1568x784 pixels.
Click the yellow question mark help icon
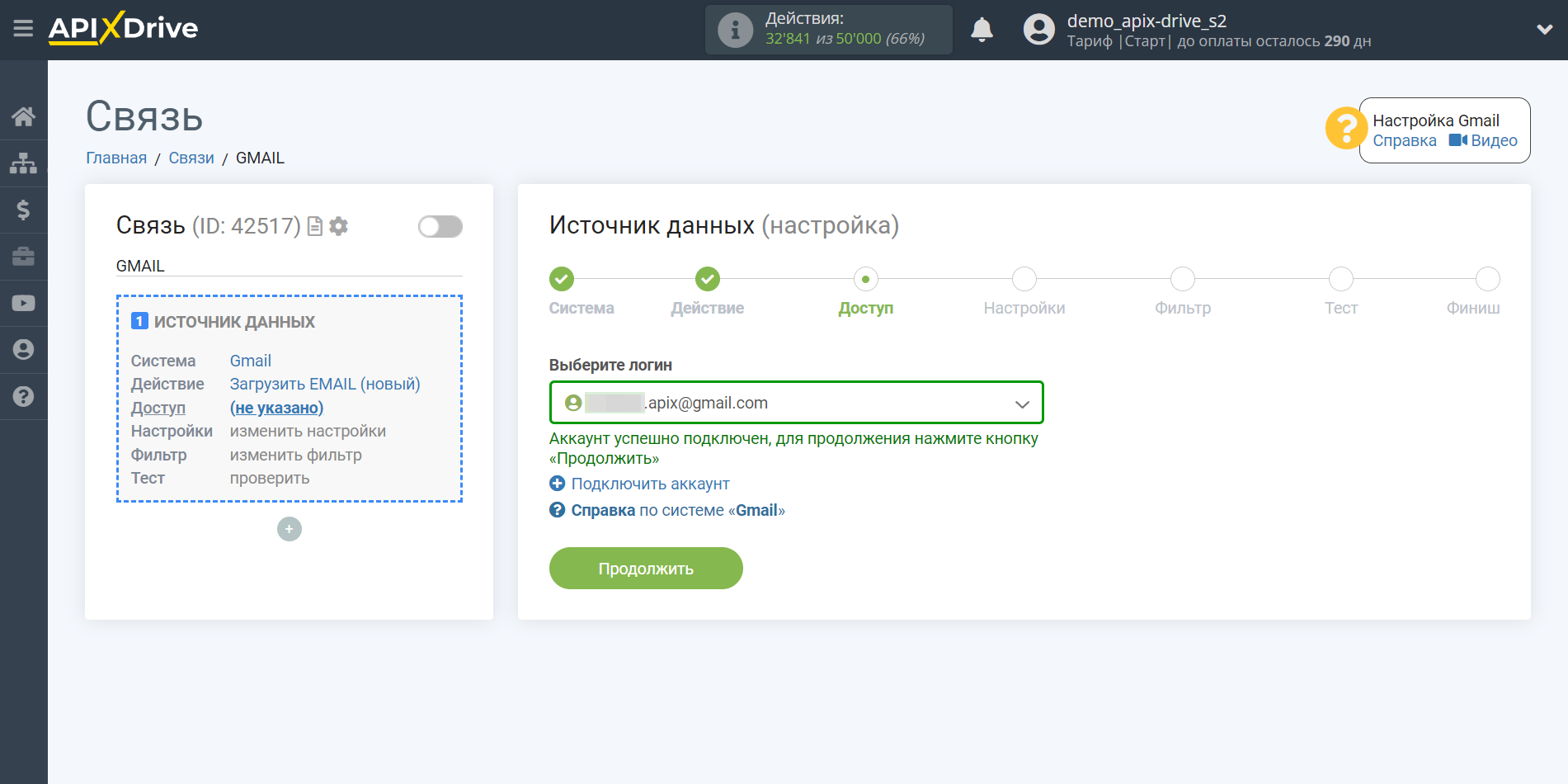tap(1345, 129)
